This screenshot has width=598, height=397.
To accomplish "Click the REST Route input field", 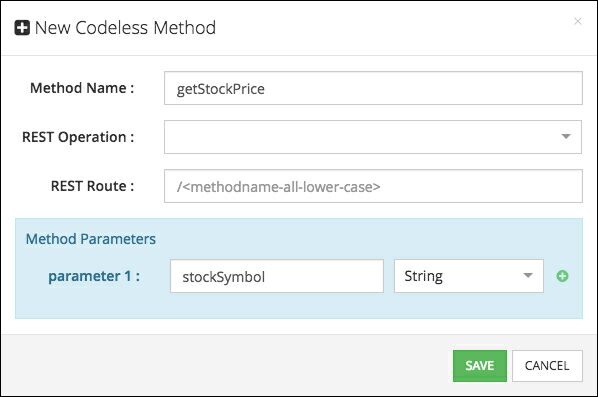I will pos(373,186).
